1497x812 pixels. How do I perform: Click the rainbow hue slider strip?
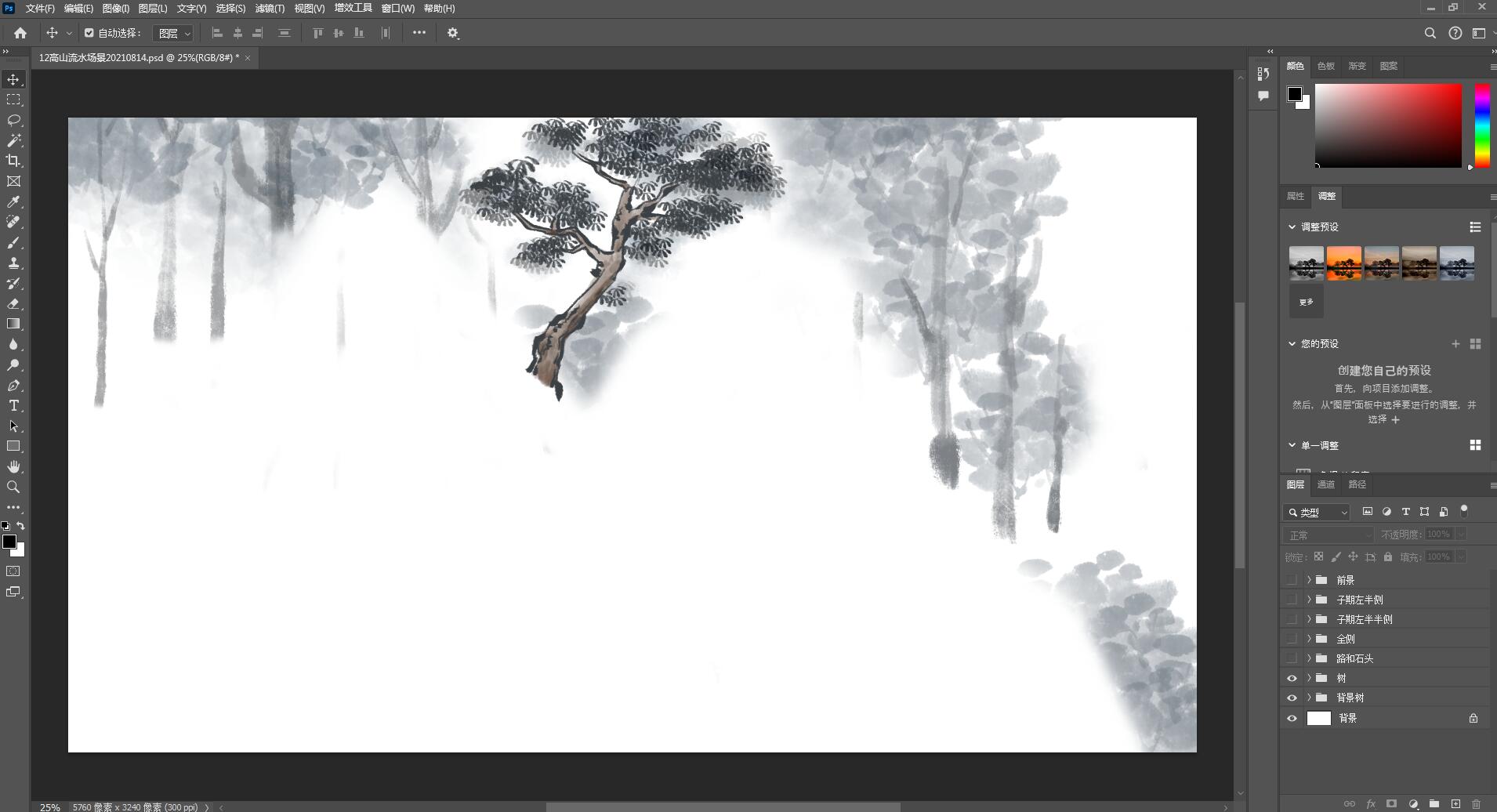coord(1482,125)
